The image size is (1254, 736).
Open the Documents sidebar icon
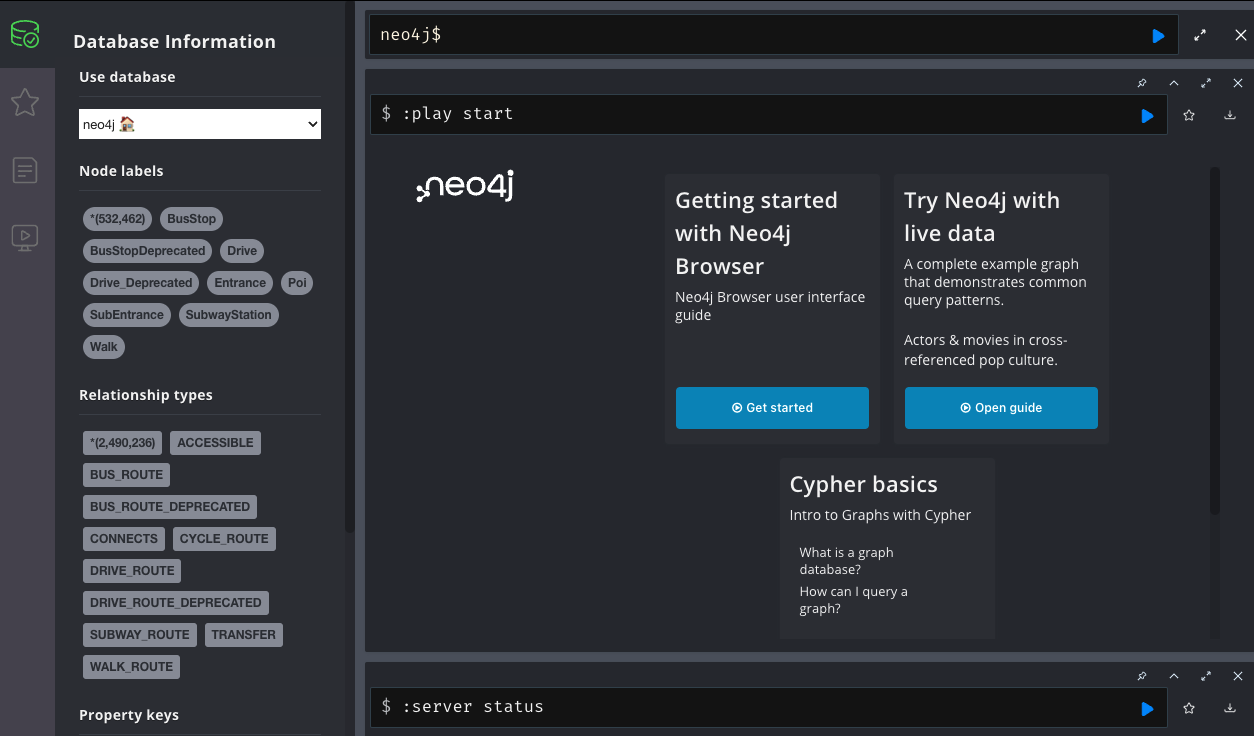pyautogui.click(x=25, y=170)
